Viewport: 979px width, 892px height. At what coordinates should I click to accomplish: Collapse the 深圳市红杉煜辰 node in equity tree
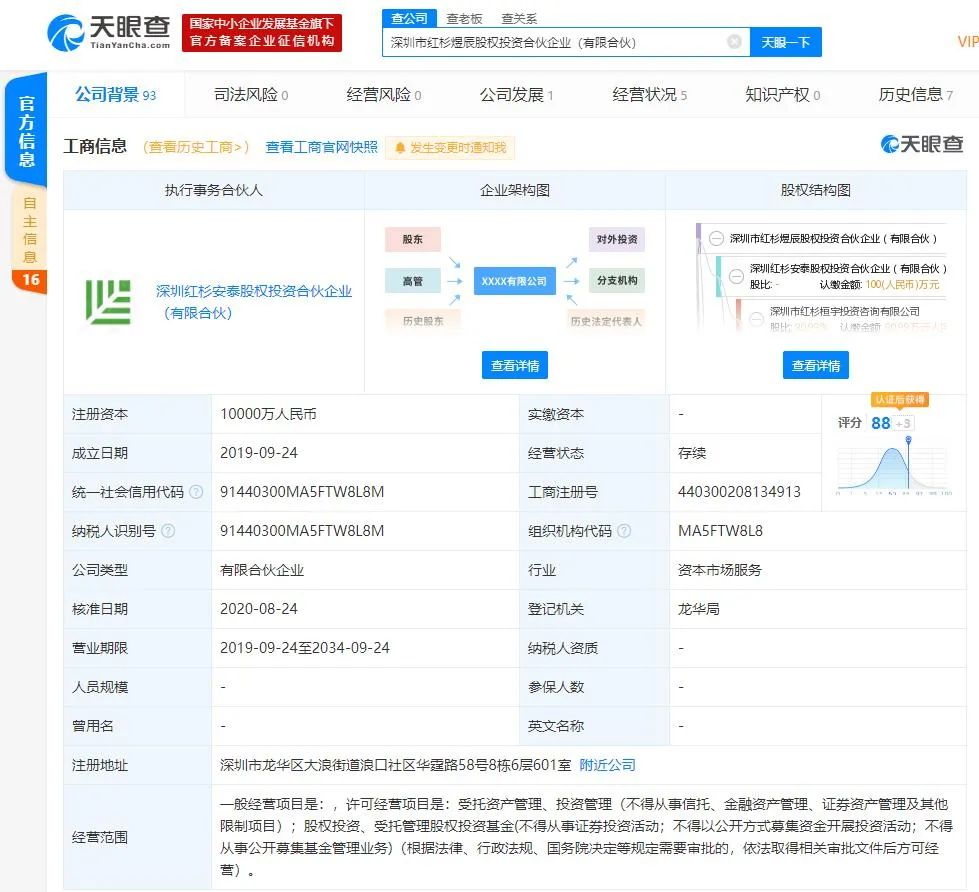coord(716,238)
